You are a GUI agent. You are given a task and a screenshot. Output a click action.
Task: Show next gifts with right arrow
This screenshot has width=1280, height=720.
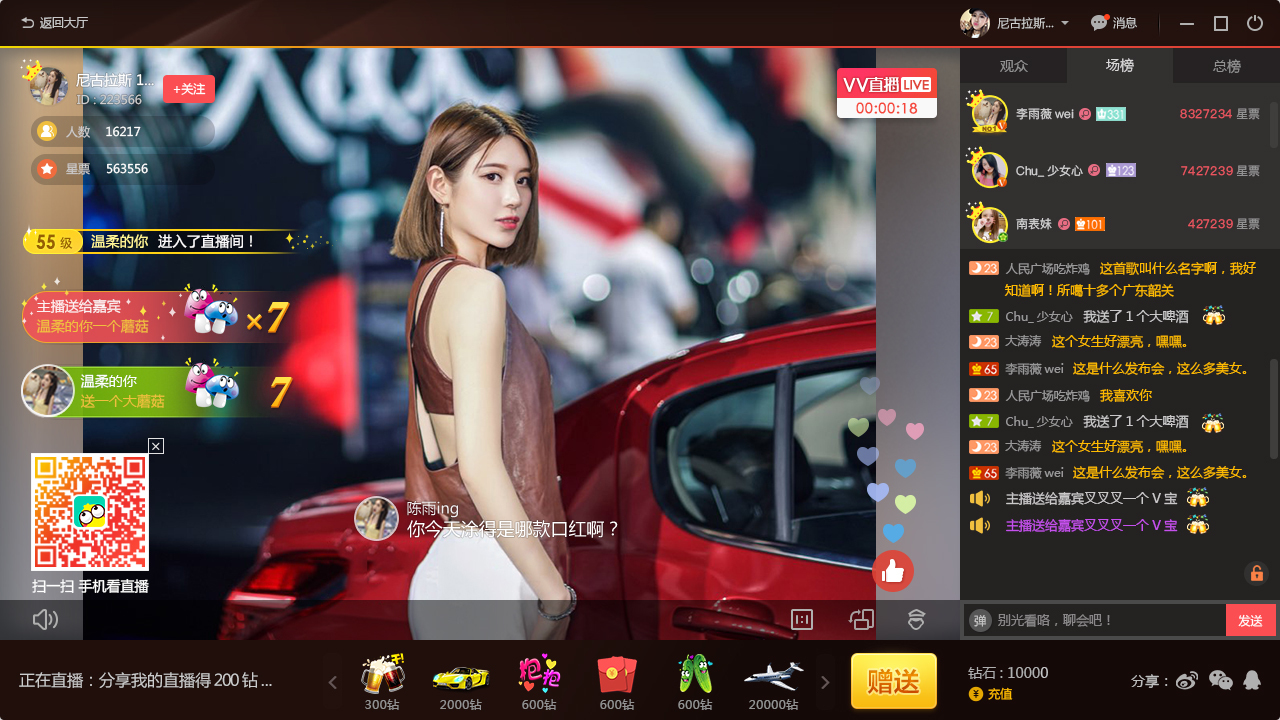click(x=825, y=683)
